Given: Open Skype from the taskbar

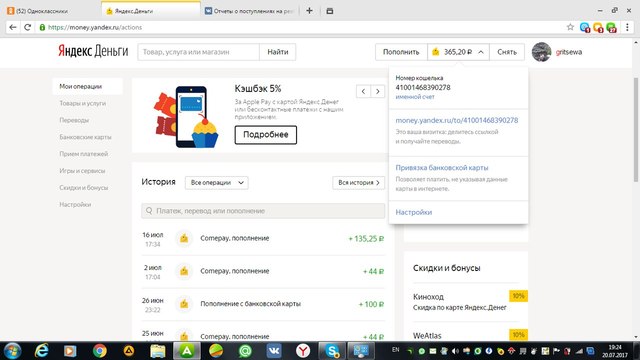Looking at the screenshot, I should point(332,351).
